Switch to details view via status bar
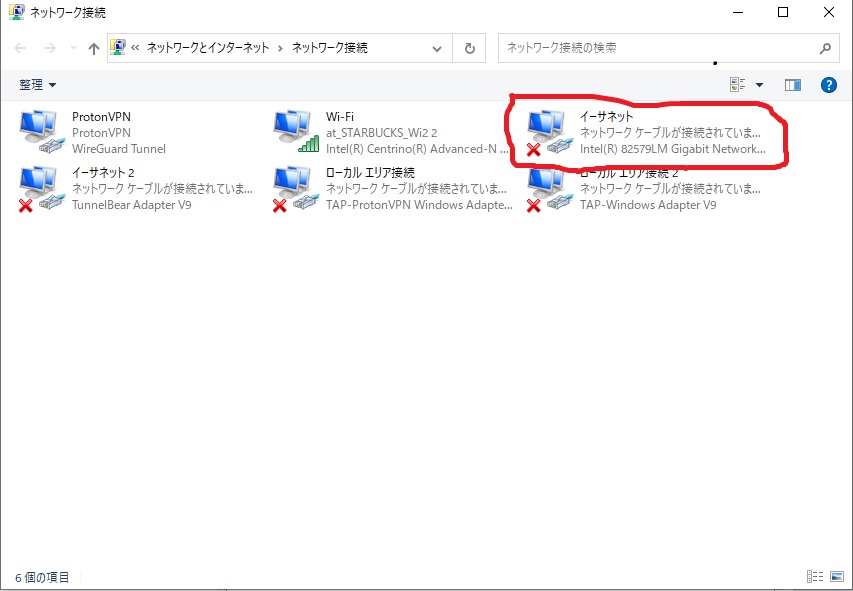Viewport: 853px width, 591px height. (813, 577)
